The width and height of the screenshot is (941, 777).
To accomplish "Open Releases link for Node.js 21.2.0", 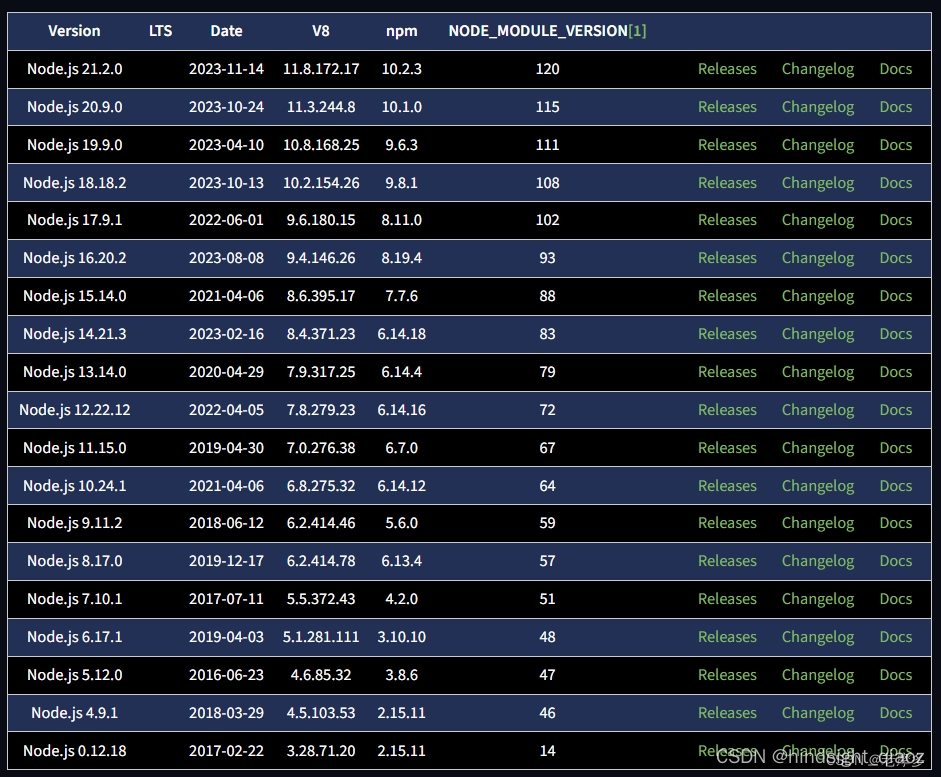I will coord(727,69).
